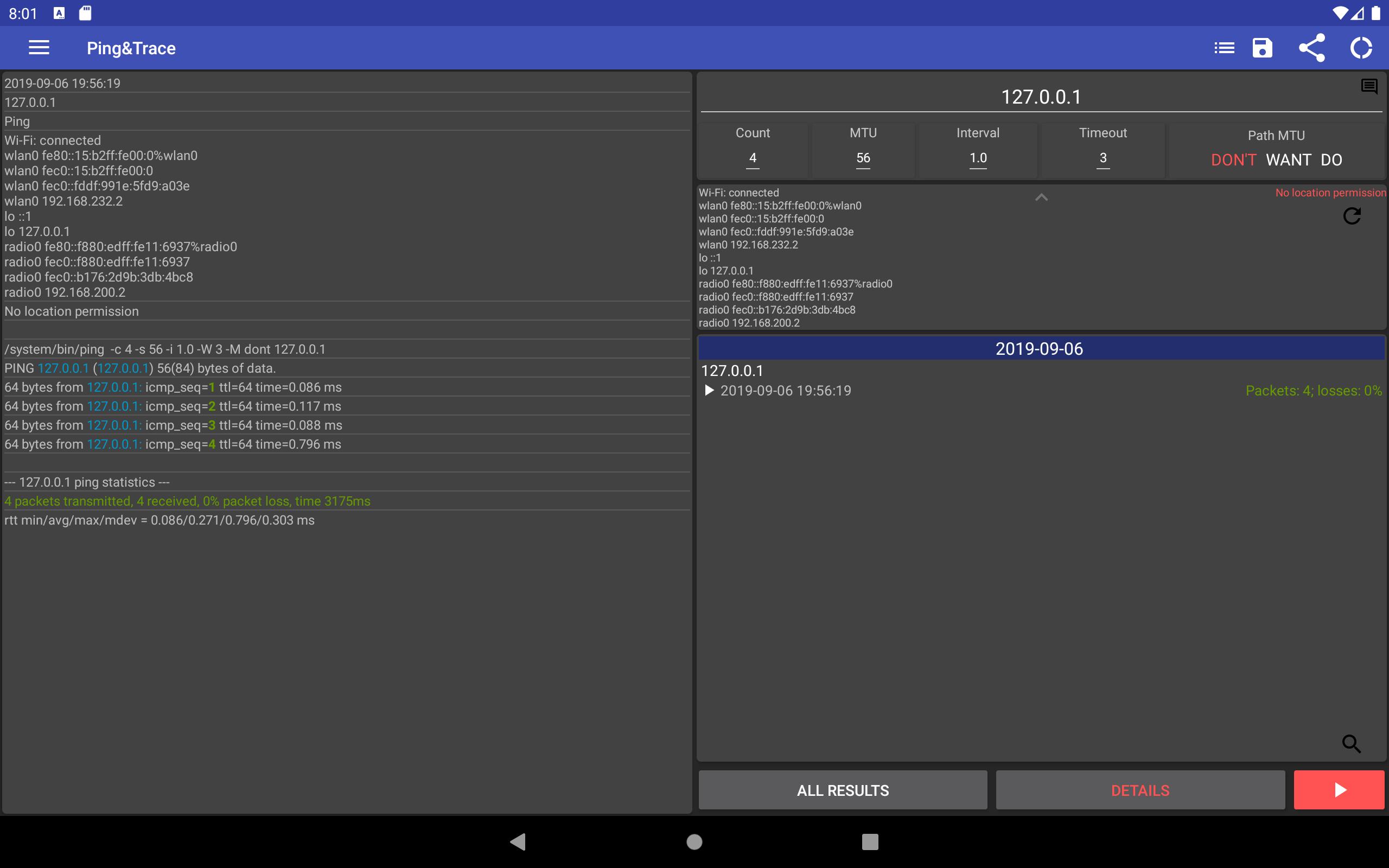Image resolution: width=1389 pixels, height=868 pixels.
Task: Open the save/bookmark icon
Action: [x=1262, y=47]
